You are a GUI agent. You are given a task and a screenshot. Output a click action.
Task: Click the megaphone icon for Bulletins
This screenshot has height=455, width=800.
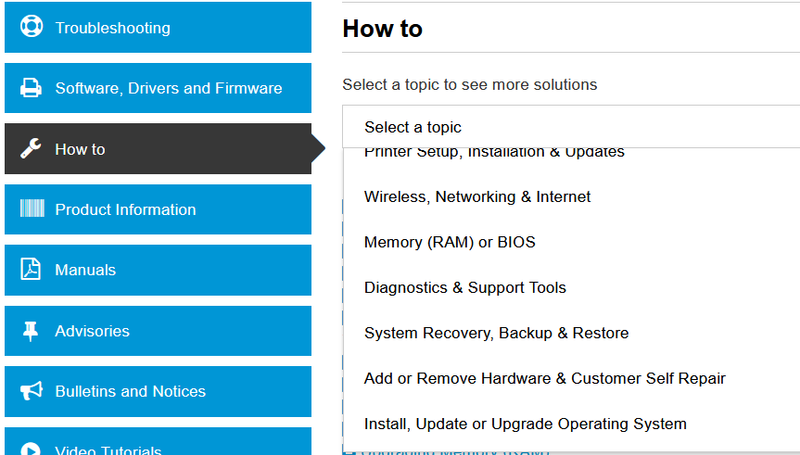click(31, 391)
